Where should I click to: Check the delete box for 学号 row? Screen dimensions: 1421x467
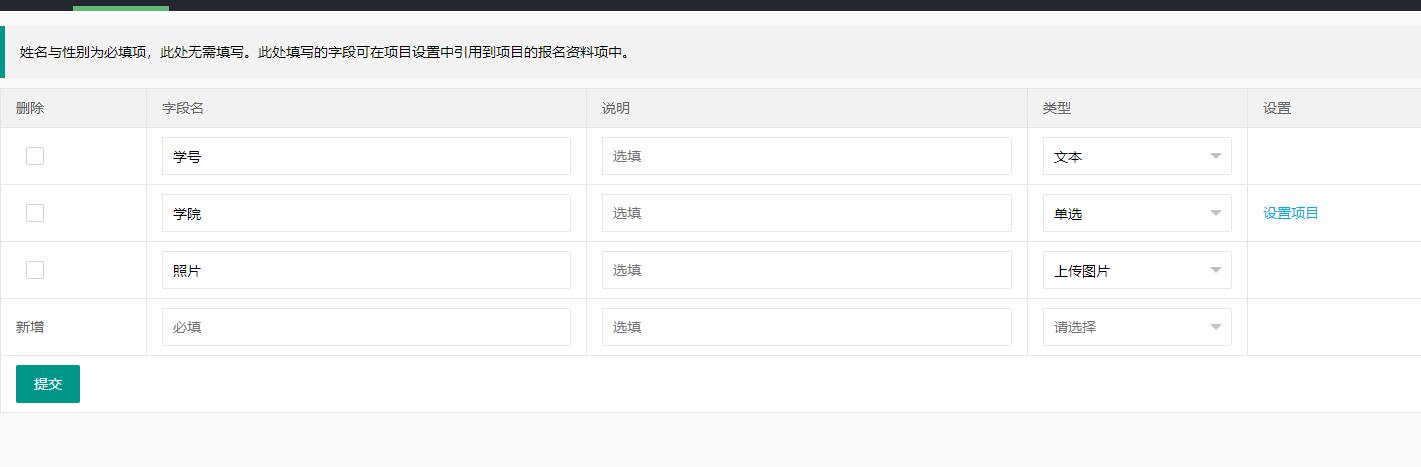click(x=35, y=156)
